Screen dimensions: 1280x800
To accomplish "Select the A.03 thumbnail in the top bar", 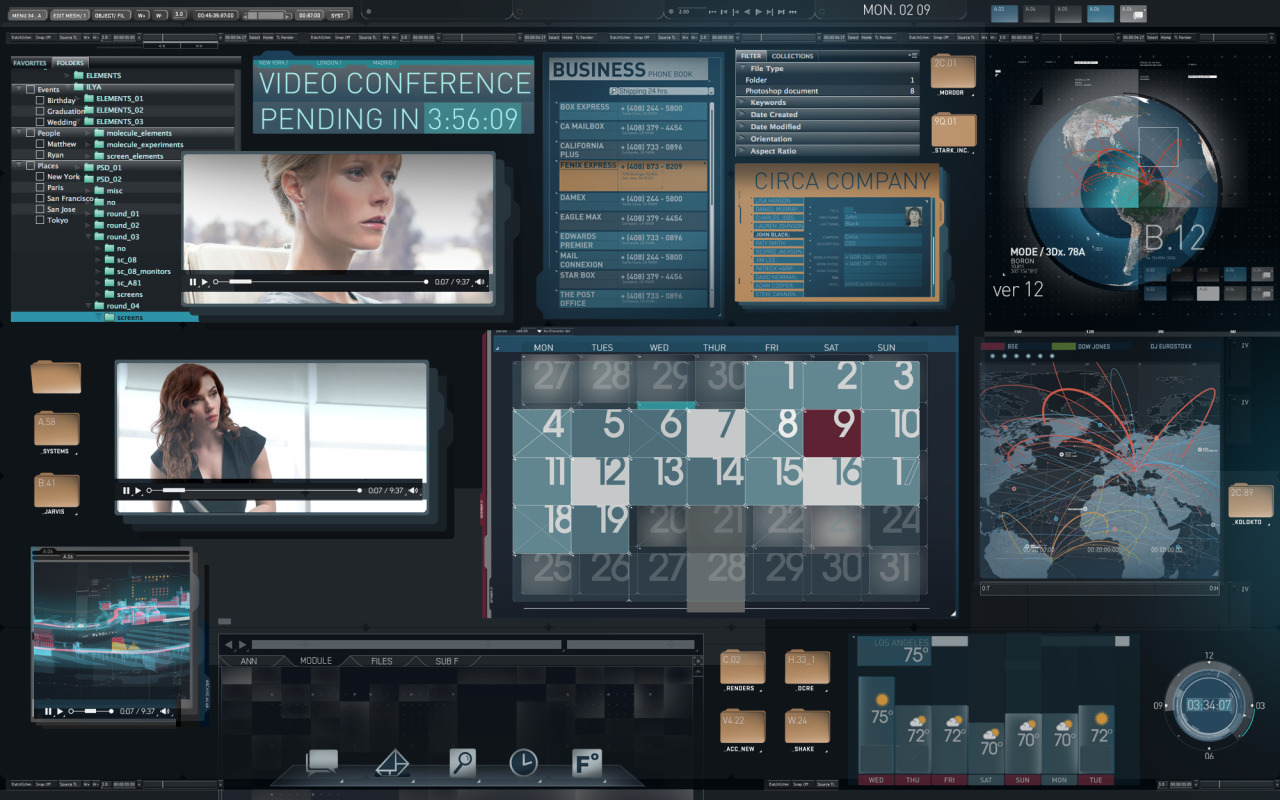I will pyautogui.click(x=1003, y=13).
